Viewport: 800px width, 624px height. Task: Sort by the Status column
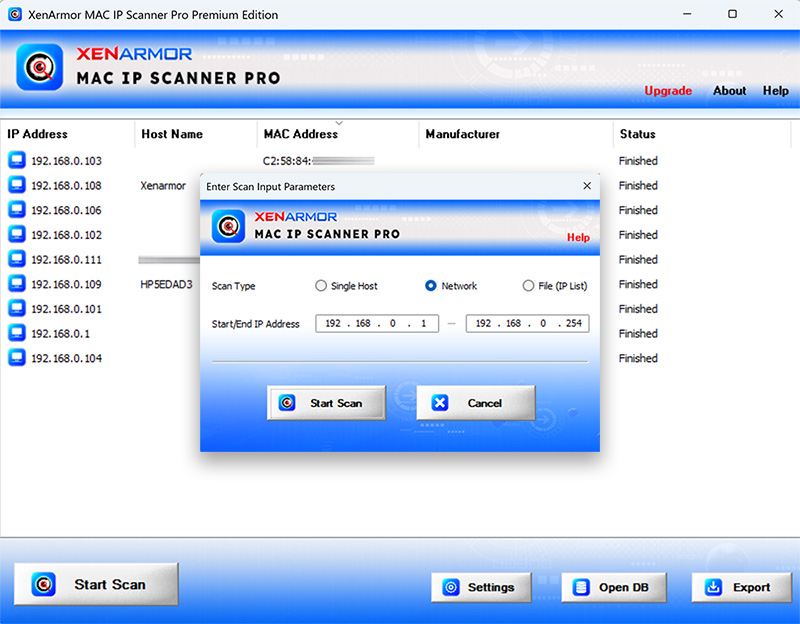702,134
